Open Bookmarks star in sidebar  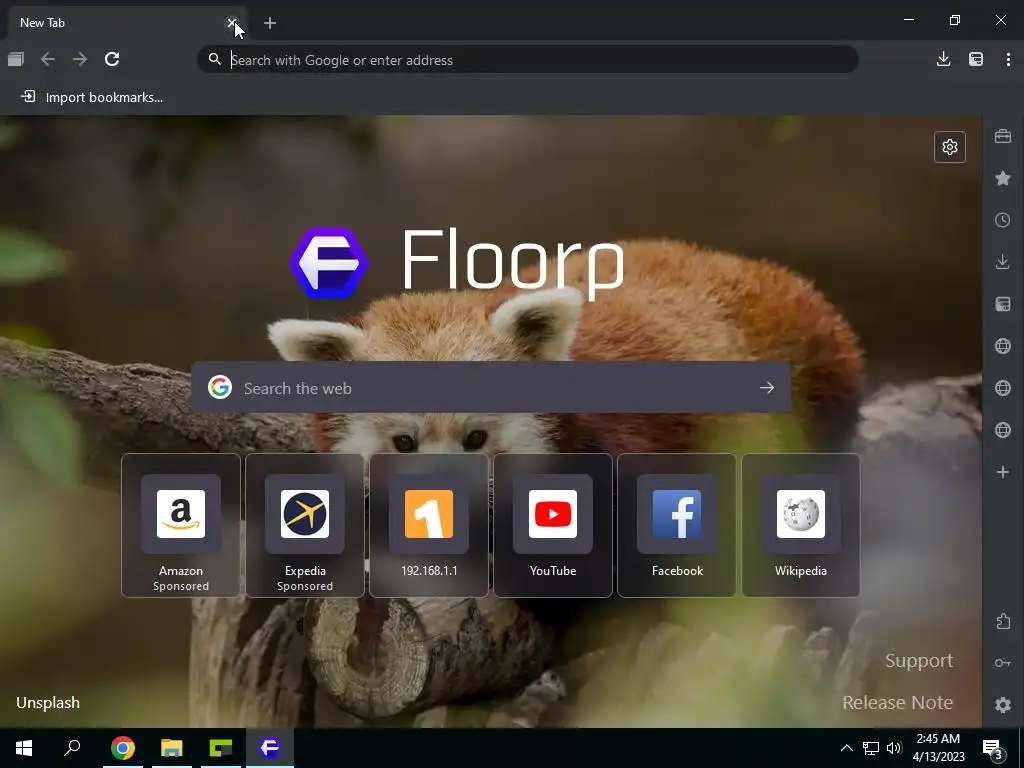pyautogui.click(x=1003, y=178)
